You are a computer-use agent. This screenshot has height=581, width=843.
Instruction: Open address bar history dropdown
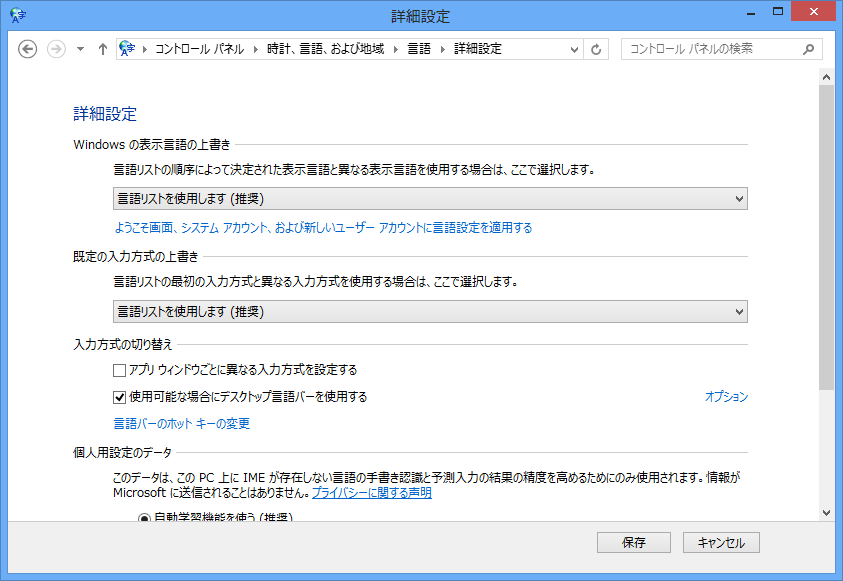point(574,49)
